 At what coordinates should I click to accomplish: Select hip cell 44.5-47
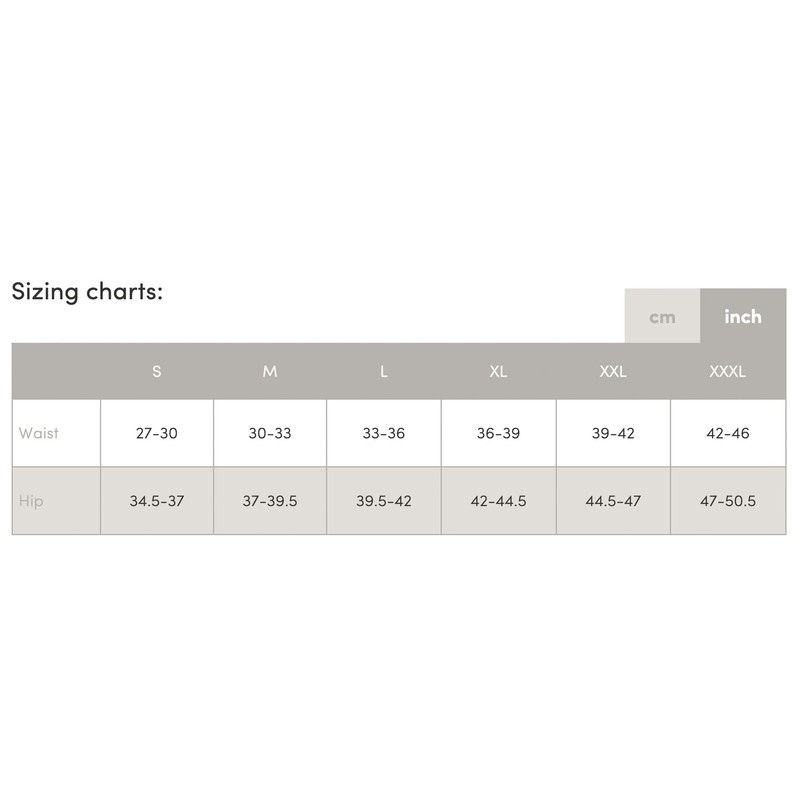coord(612,501)
